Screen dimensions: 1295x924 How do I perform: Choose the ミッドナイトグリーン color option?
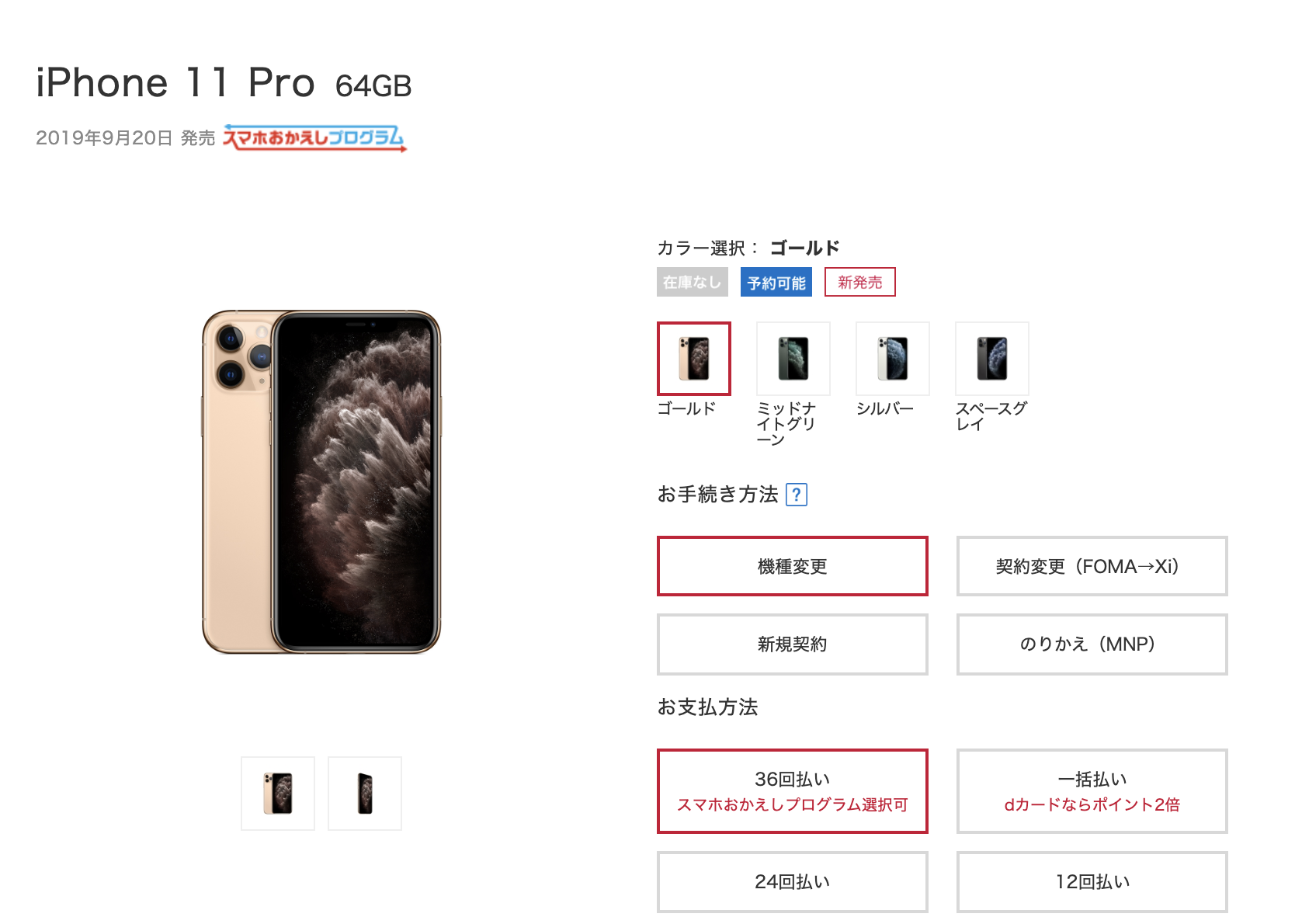coord(793,359)
